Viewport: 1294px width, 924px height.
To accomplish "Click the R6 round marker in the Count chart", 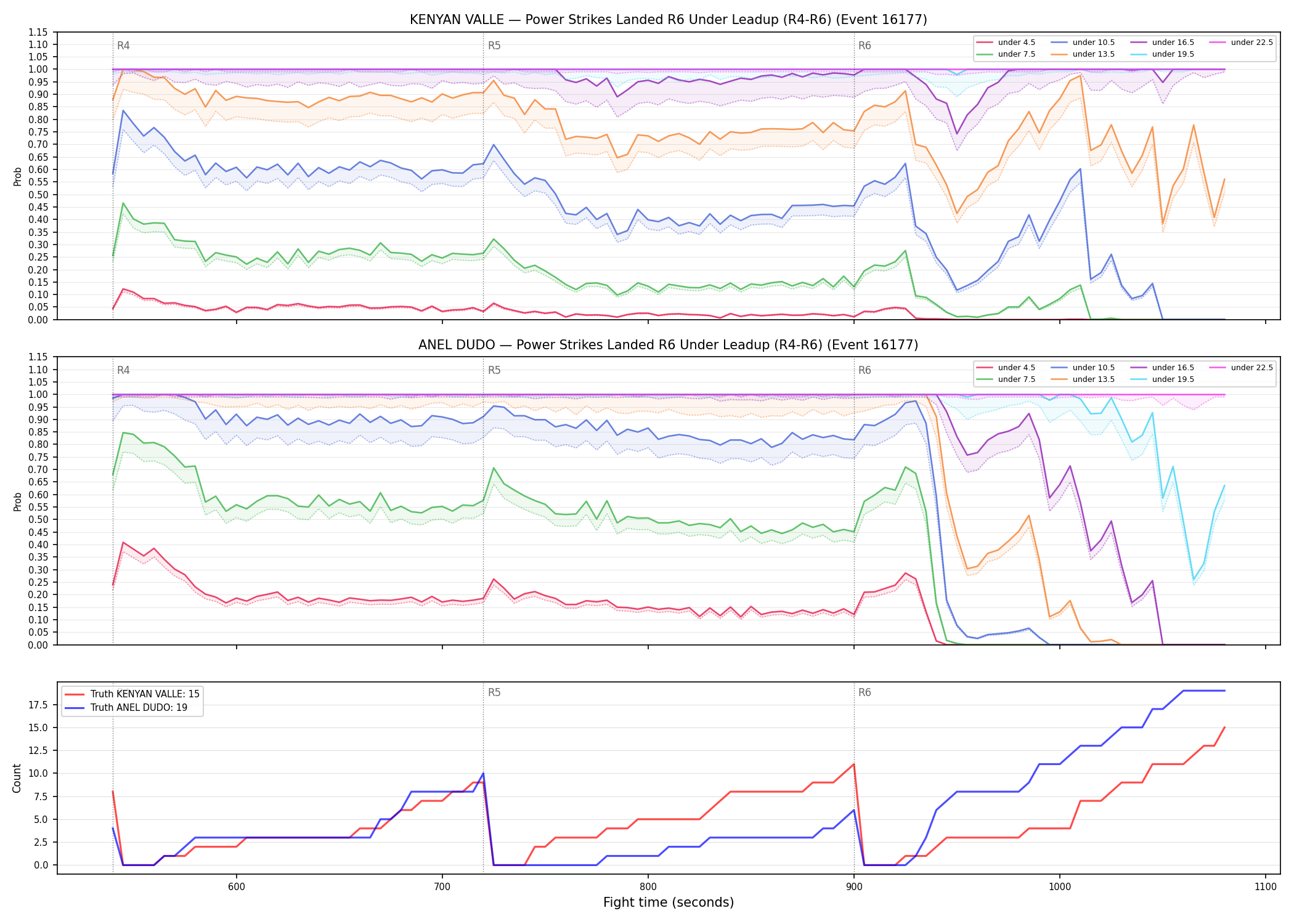I will pos(865,692).
